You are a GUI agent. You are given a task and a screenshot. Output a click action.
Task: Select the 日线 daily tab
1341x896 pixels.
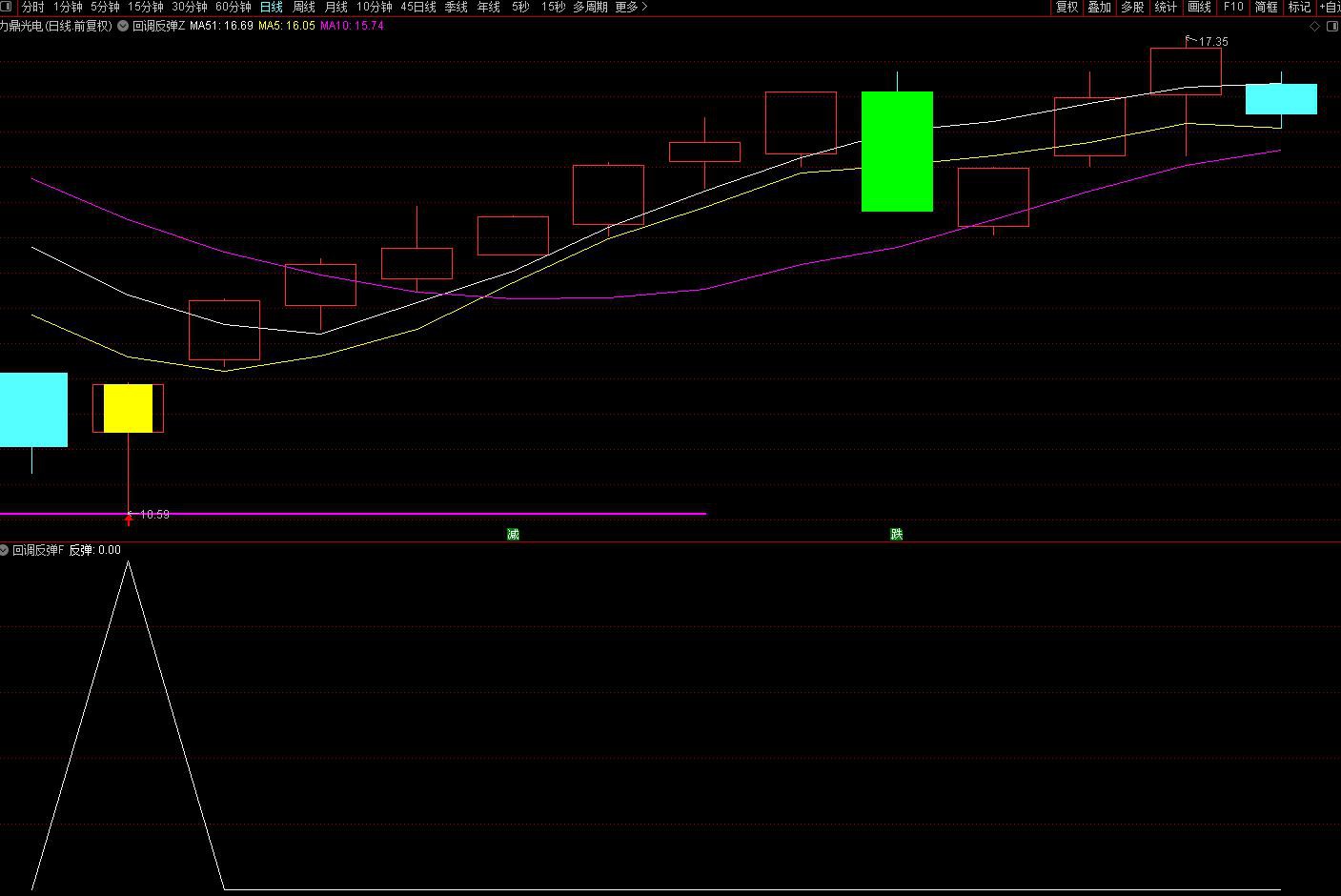(x=272, y=7)
